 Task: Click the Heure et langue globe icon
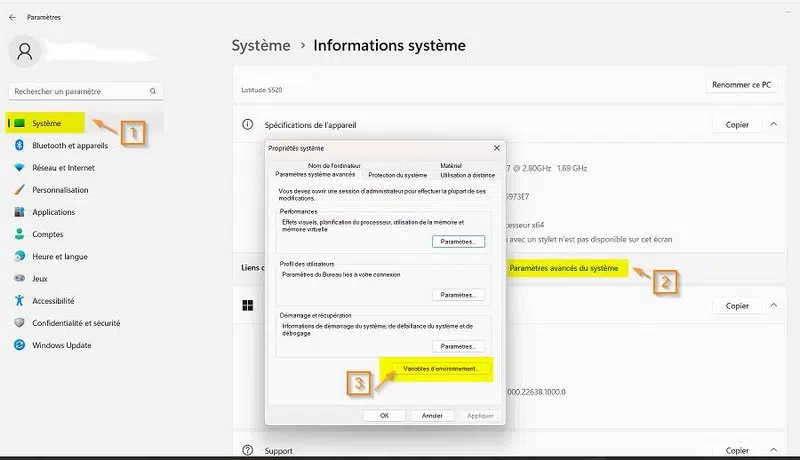point(19,257)
